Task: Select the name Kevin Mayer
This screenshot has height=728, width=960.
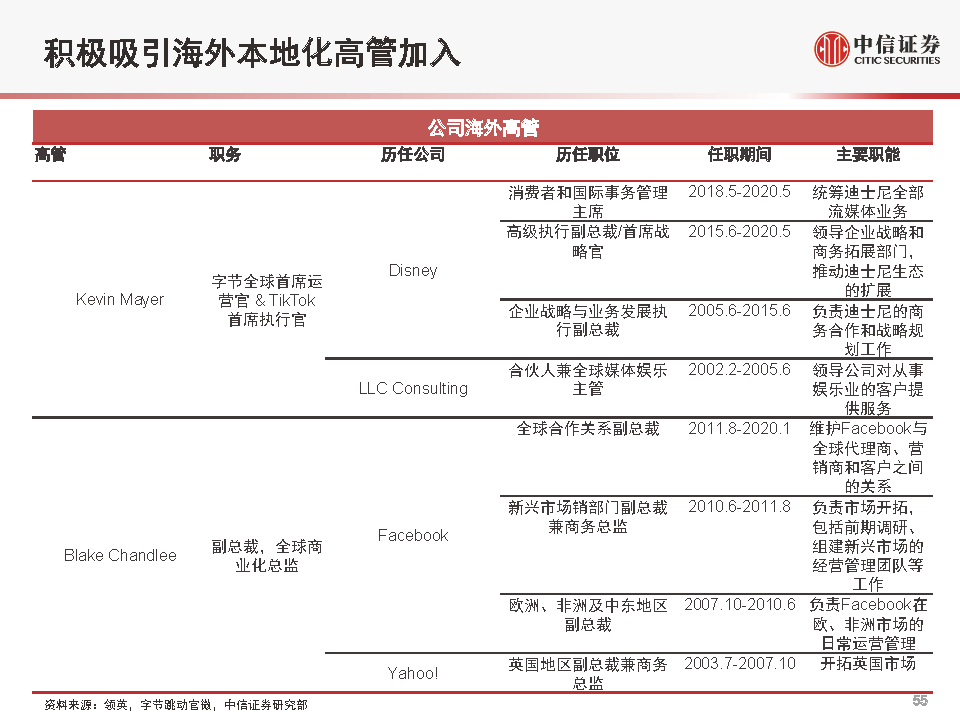Action: pos(120,299)
